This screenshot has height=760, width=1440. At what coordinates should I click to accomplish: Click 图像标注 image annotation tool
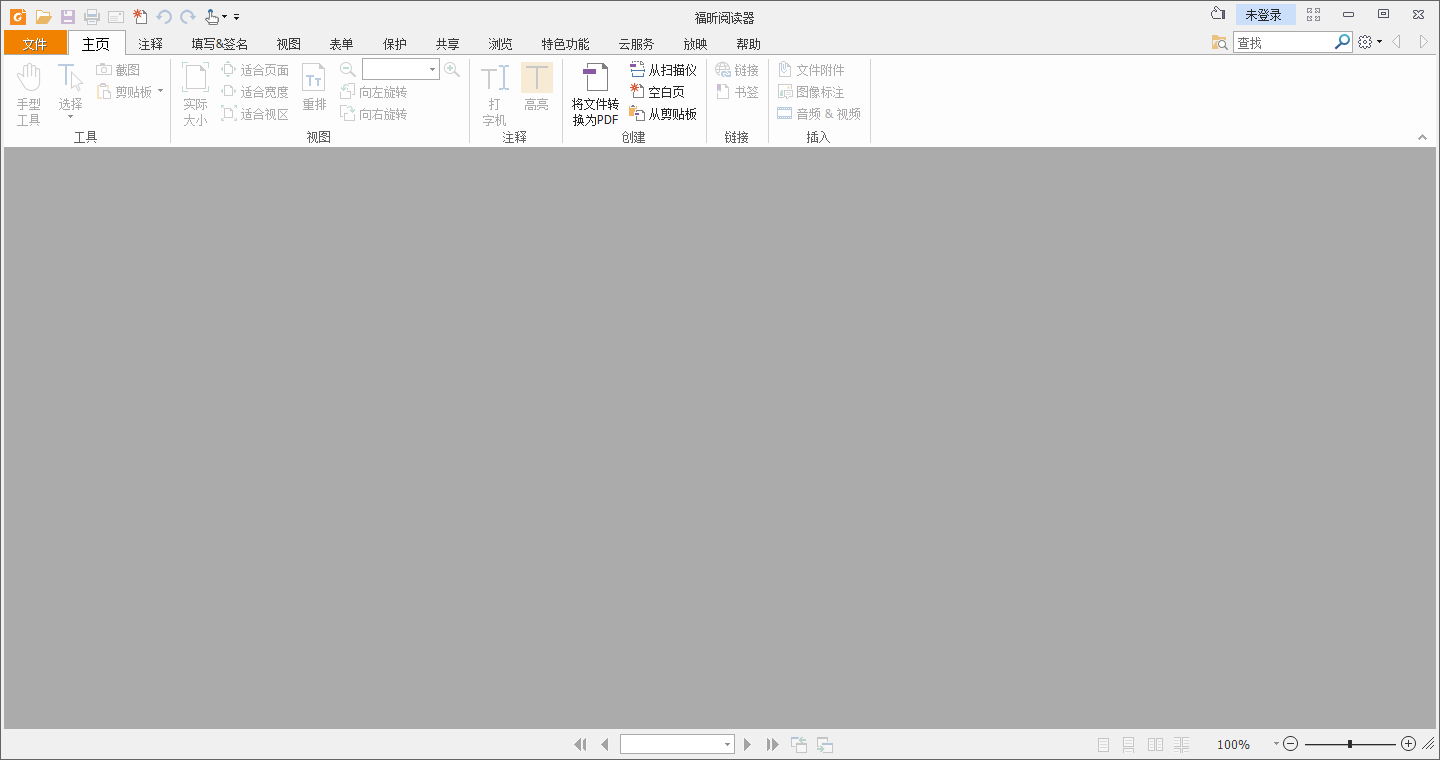click(811, 92)
